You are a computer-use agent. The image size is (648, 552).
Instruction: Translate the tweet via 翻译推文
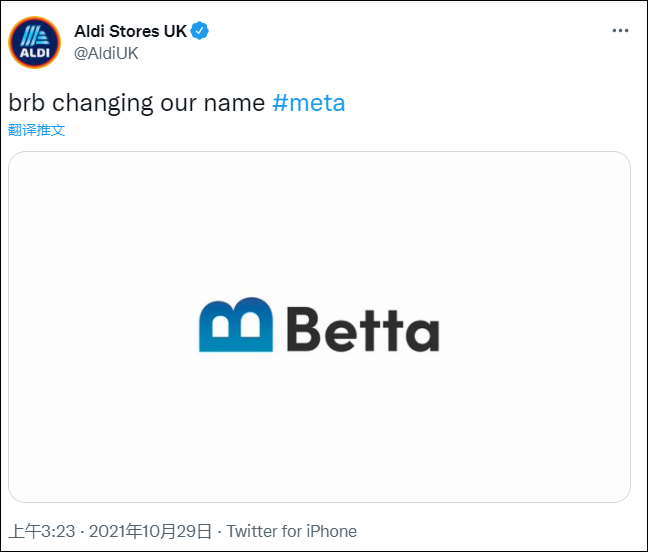(37, 130)
